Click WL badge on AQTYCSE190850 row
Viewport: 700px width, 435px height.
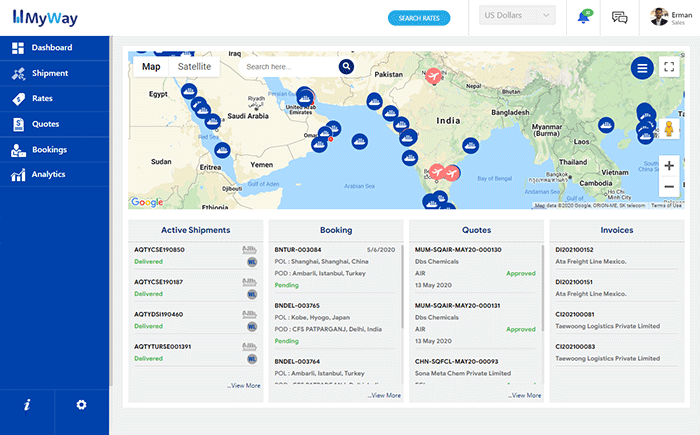252,262
